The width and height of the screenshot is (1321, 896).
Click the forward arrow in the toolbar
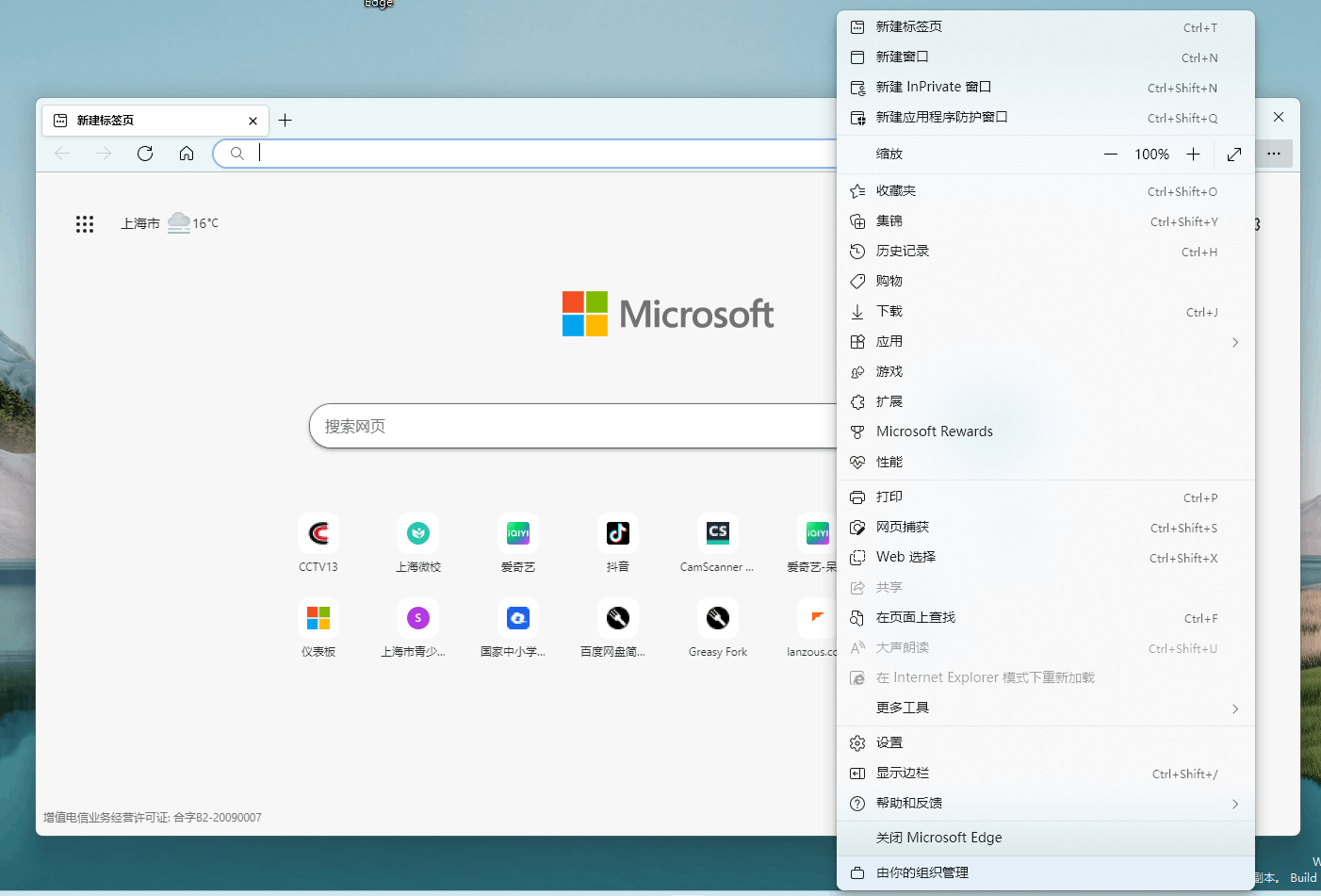(104, 154)
